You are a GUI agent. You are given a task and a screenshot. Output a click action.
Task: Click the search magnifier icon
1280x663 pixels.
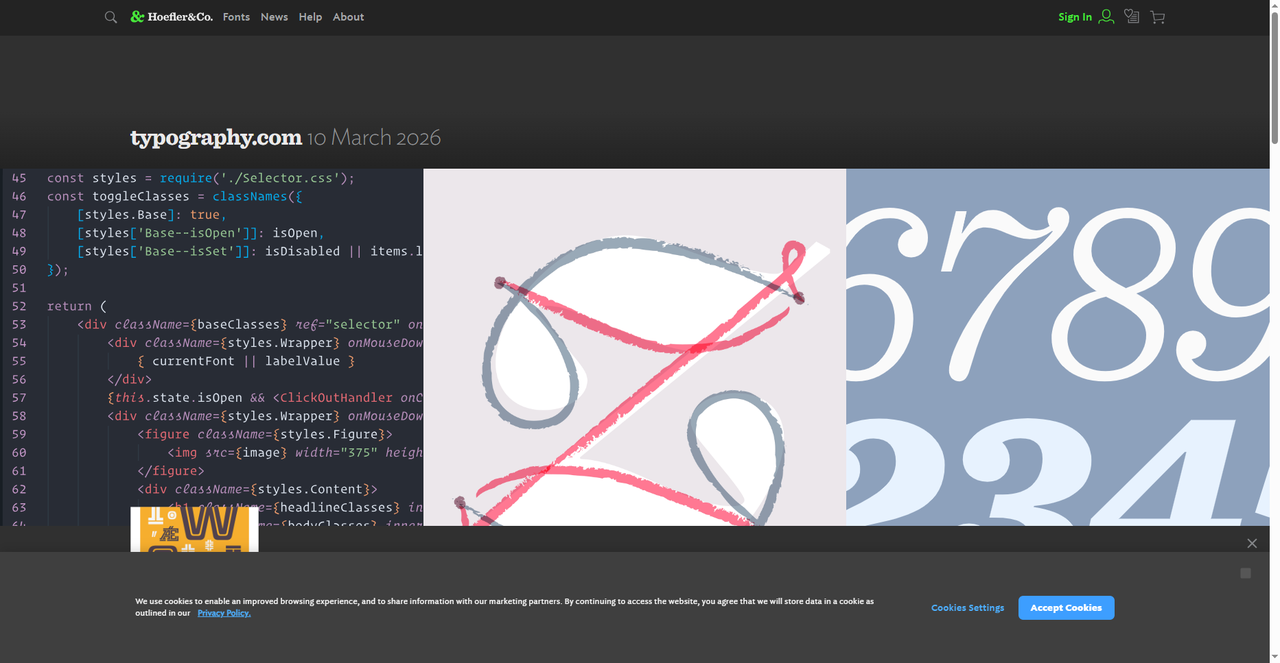coord(111,17)
